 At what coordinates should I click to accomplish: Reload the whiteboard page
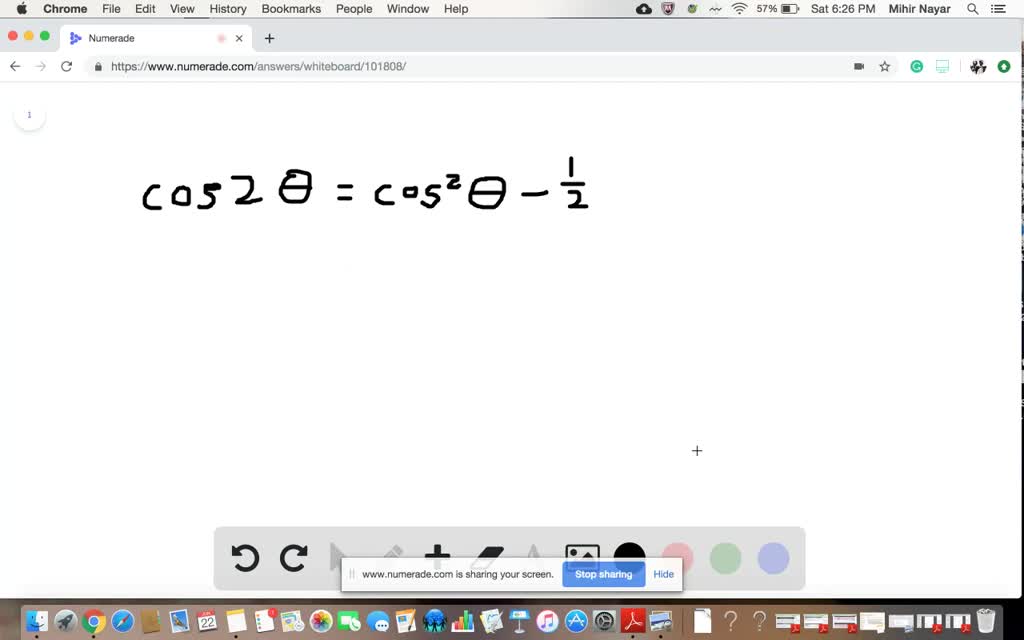(66, 66)
